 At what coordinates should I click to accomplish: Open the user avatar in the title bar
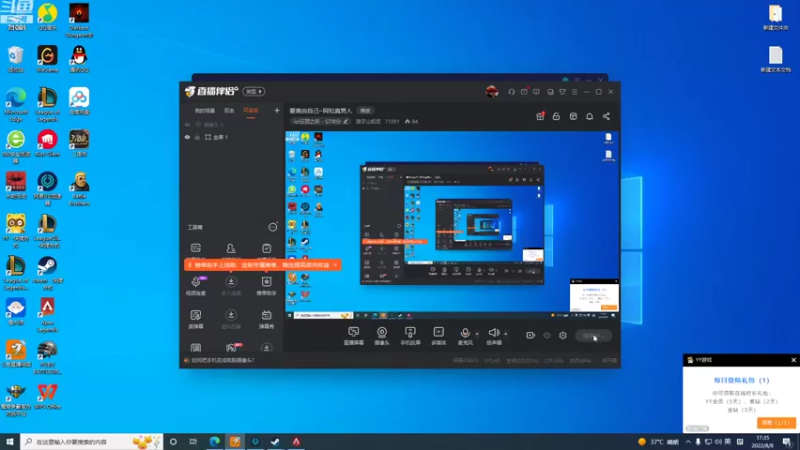[x=492, y=91]
